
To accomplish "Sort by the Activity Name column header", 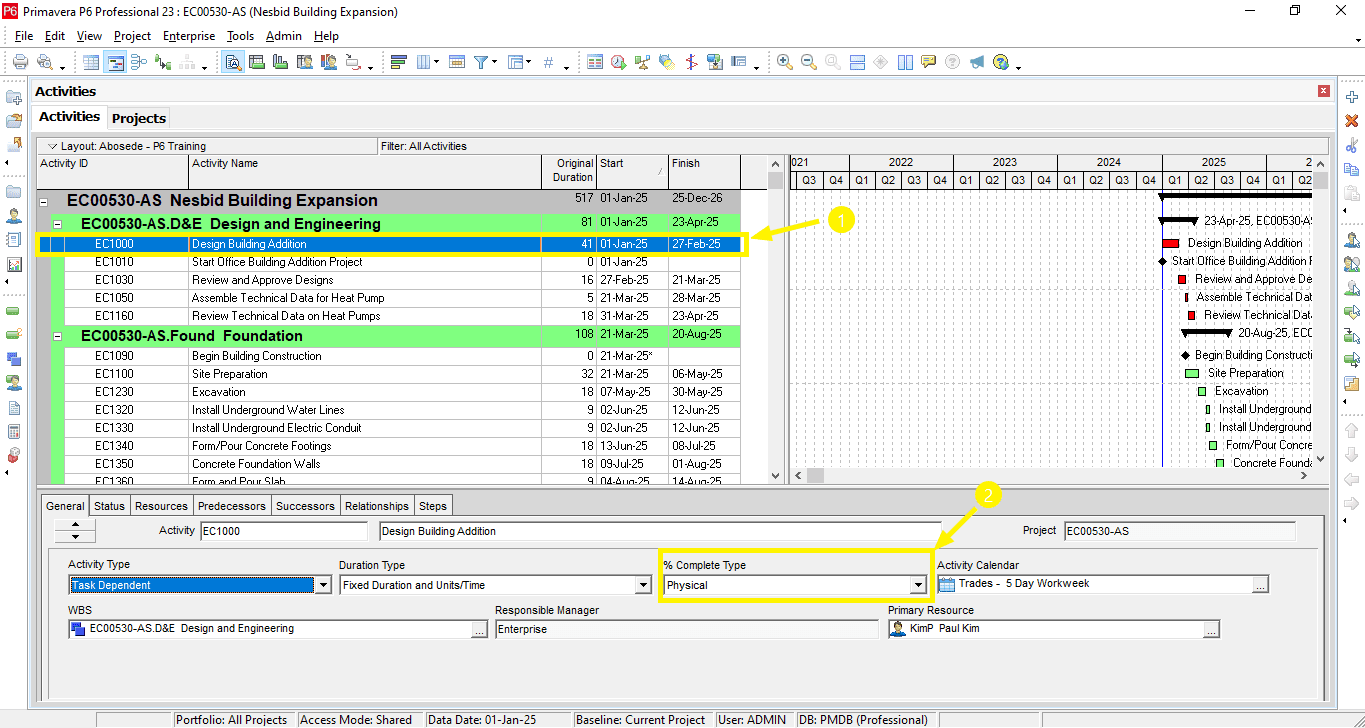I will (365, 171).
